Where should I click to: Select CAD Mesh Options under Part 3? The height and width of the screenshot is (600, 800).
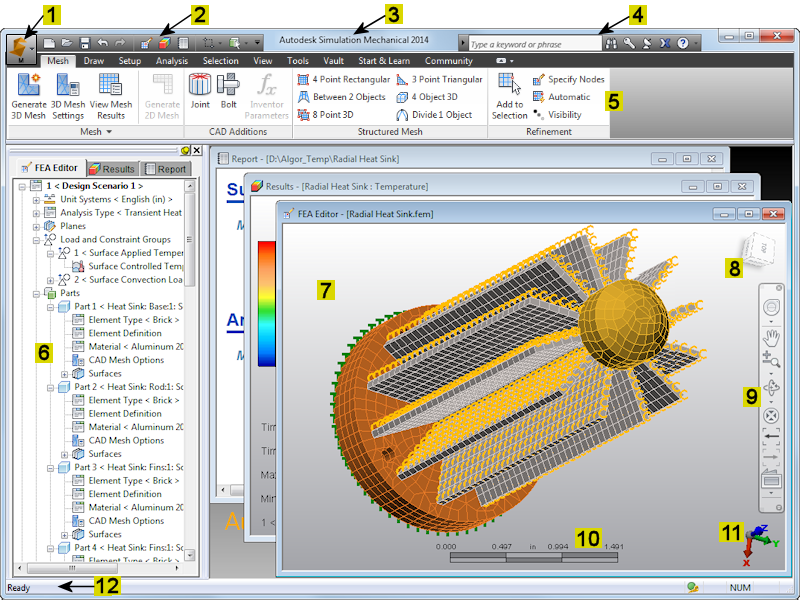click(x=118, y=521)
